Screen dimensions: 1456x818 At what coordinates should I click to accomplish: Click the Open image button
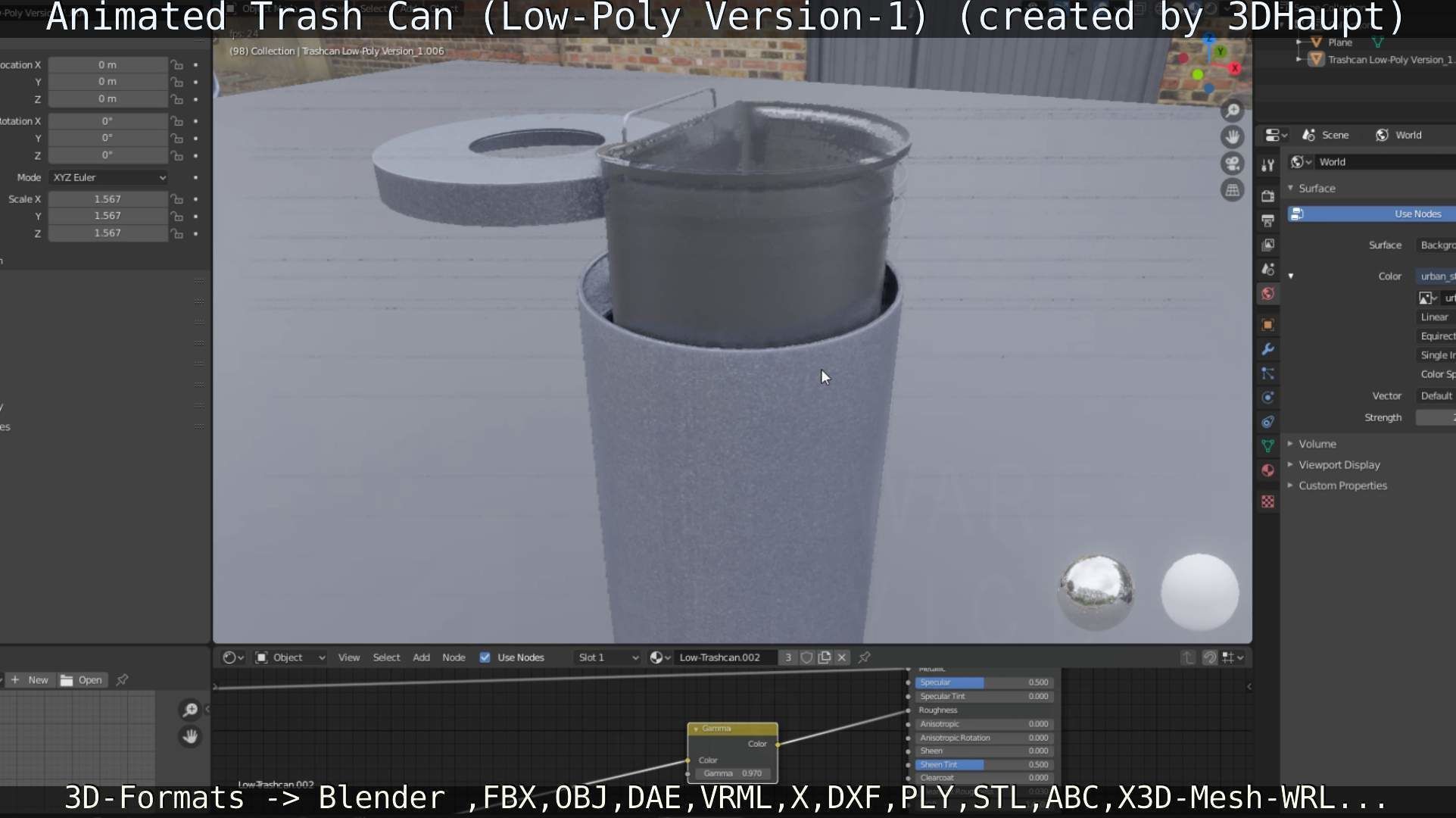81,680
